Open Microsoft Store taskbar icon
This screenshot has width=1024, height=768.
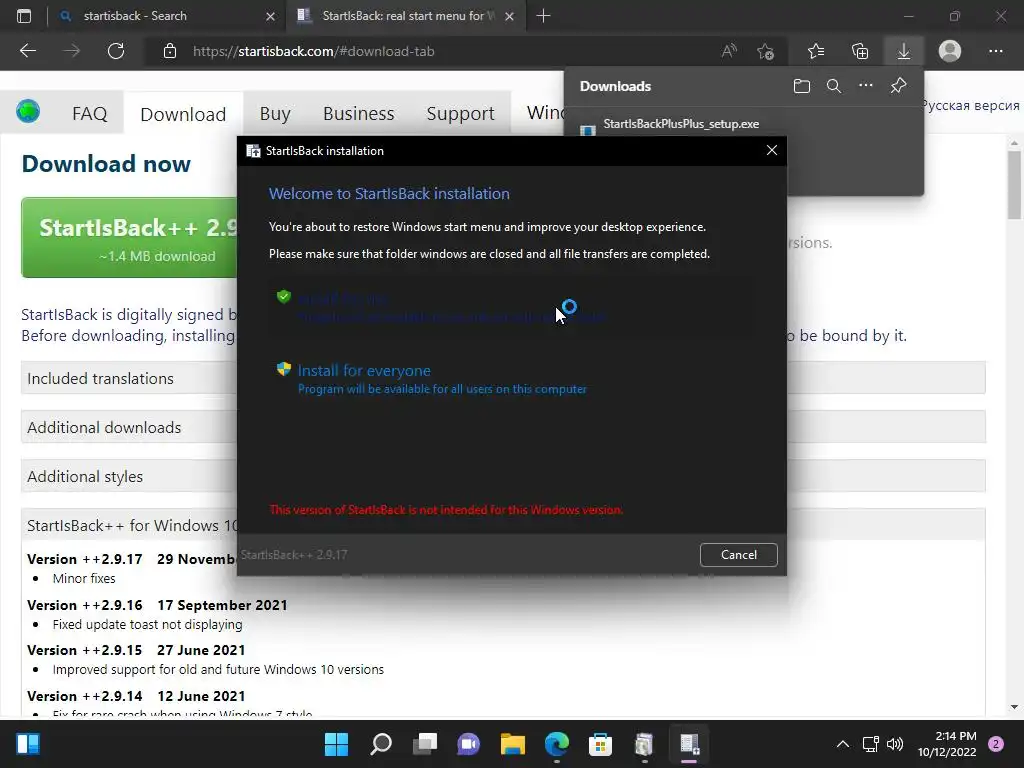(x=600, y=744)
